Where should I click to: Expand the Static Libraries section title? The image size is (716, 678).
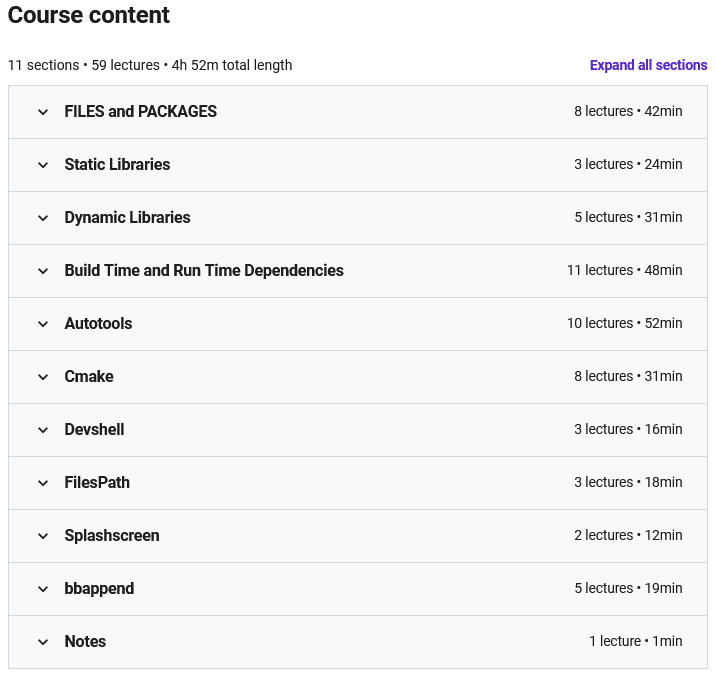[x=117, y=165]
